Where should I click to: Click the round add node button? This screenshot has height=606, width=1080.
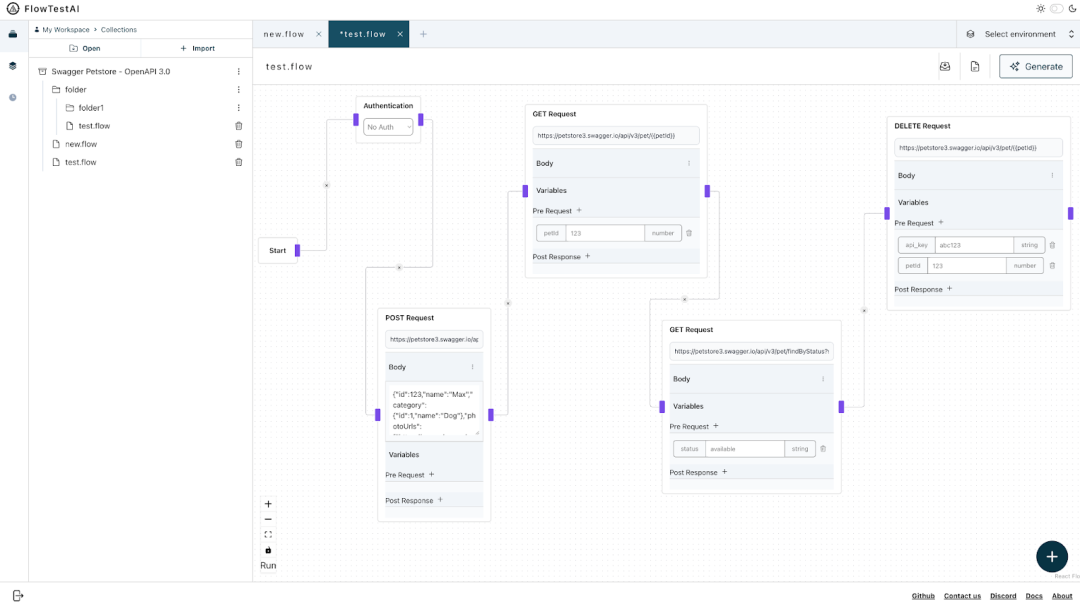coord(1051,557)
